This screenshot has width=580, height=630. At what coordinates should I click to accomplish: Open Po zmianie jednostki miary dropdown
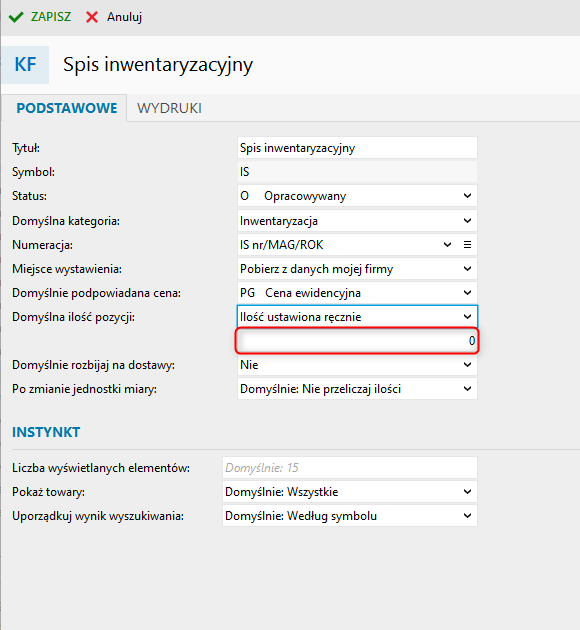coord(467,389)
